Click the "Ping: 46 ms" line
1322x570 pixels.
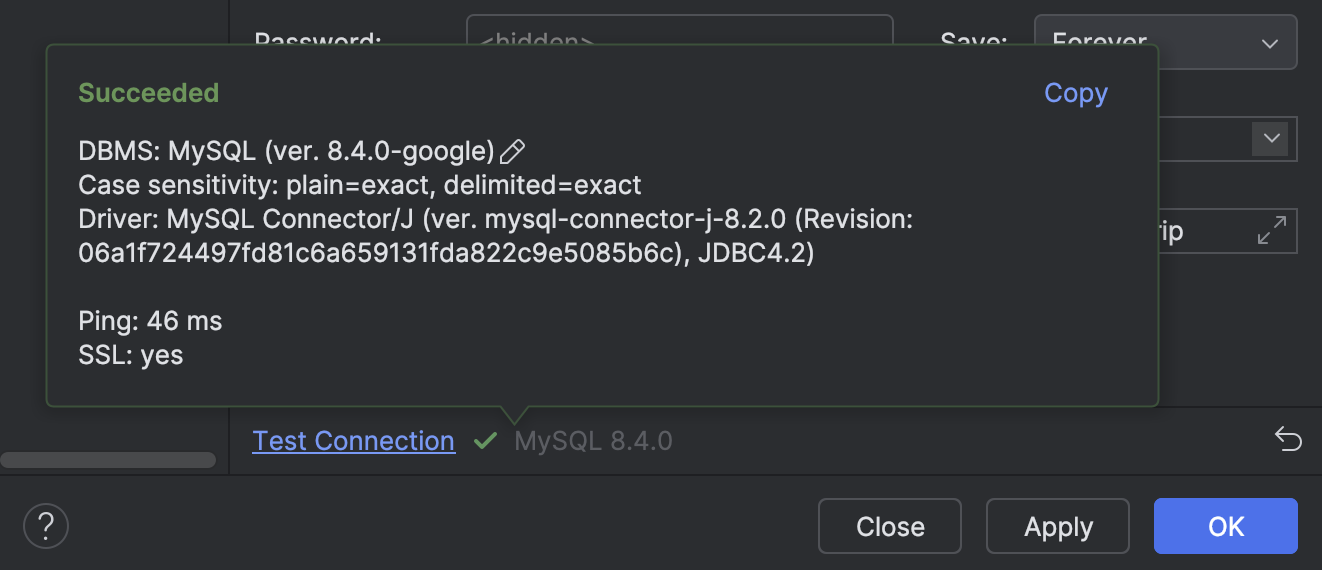[x=150, y=321]
